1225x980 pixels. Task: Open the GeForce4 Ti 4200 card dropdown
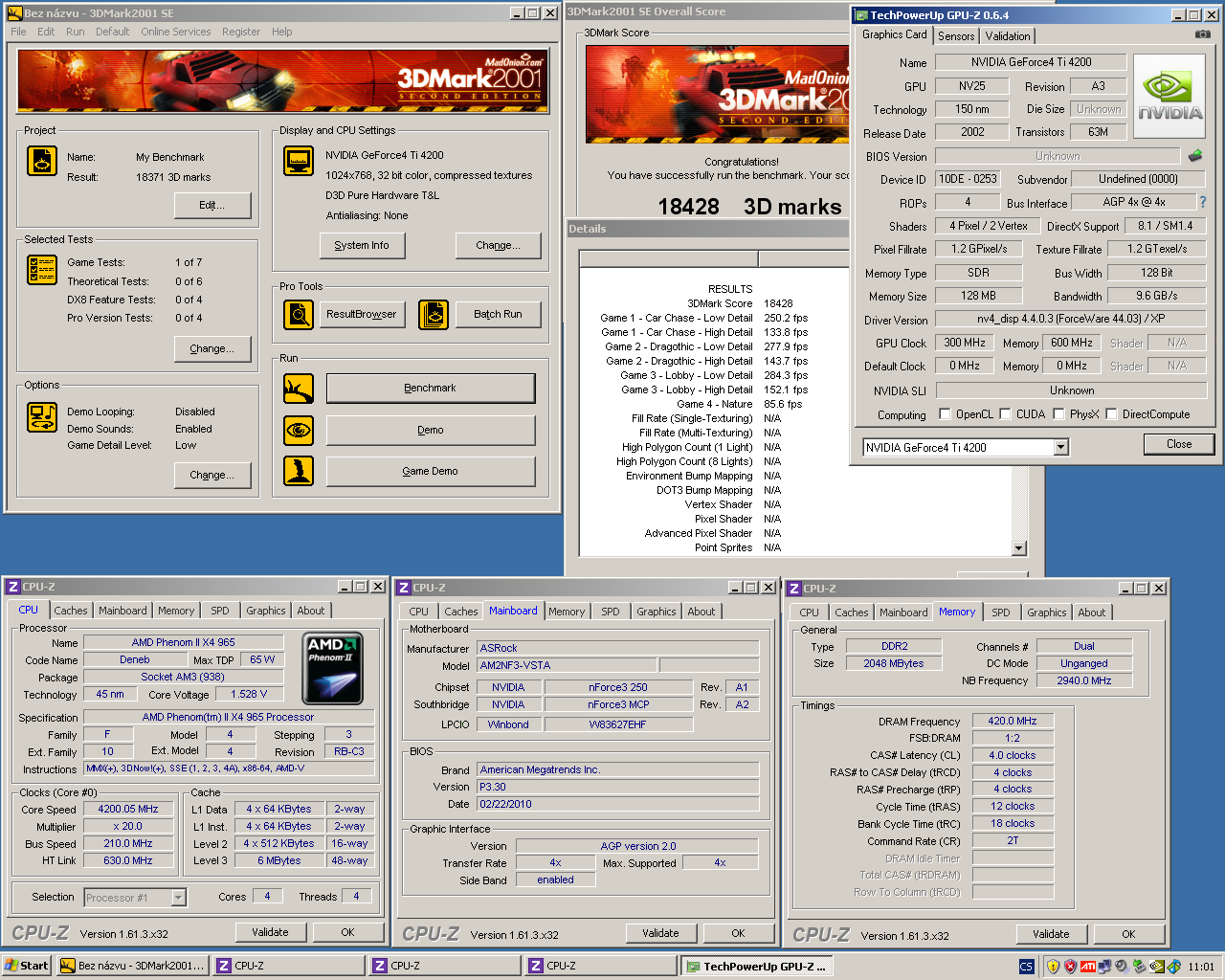click(1060, 447)
